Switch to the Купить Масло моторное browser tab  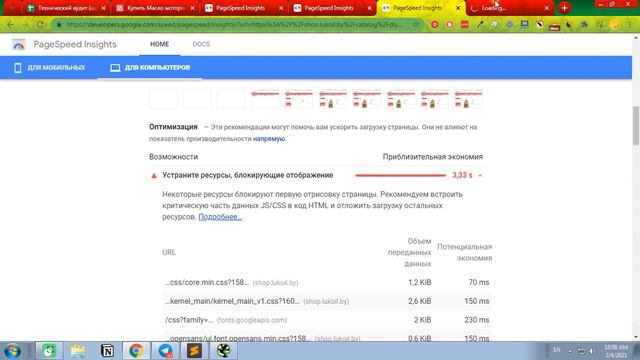coord(155,8)
